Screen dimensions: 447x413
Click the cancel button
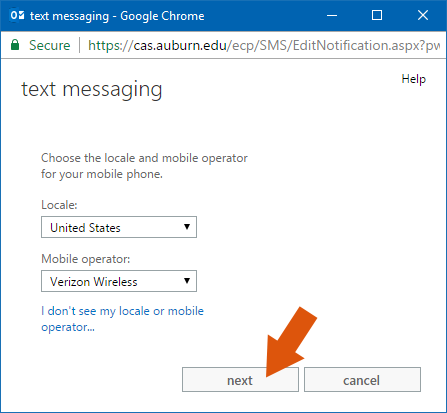click(x=362, y=380)
